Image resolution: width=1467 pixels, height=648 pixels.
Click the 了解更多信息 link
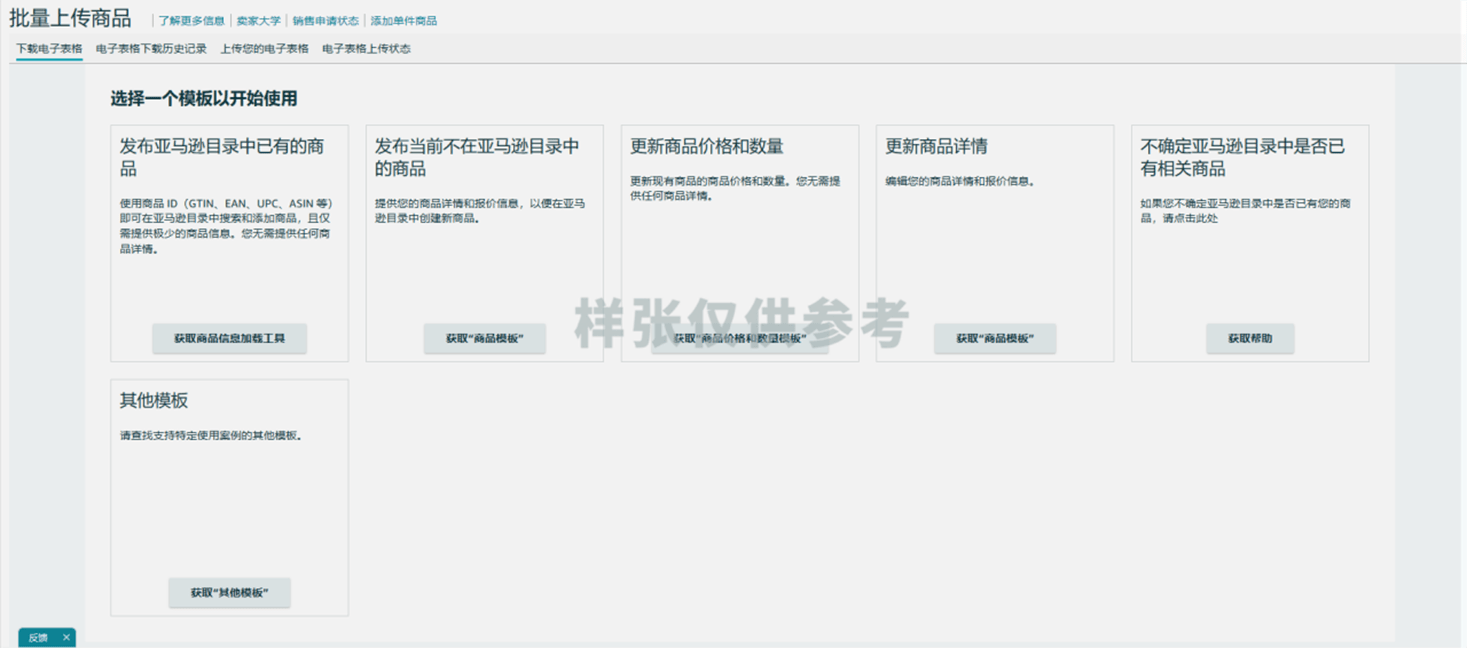[x=191, y=21]
